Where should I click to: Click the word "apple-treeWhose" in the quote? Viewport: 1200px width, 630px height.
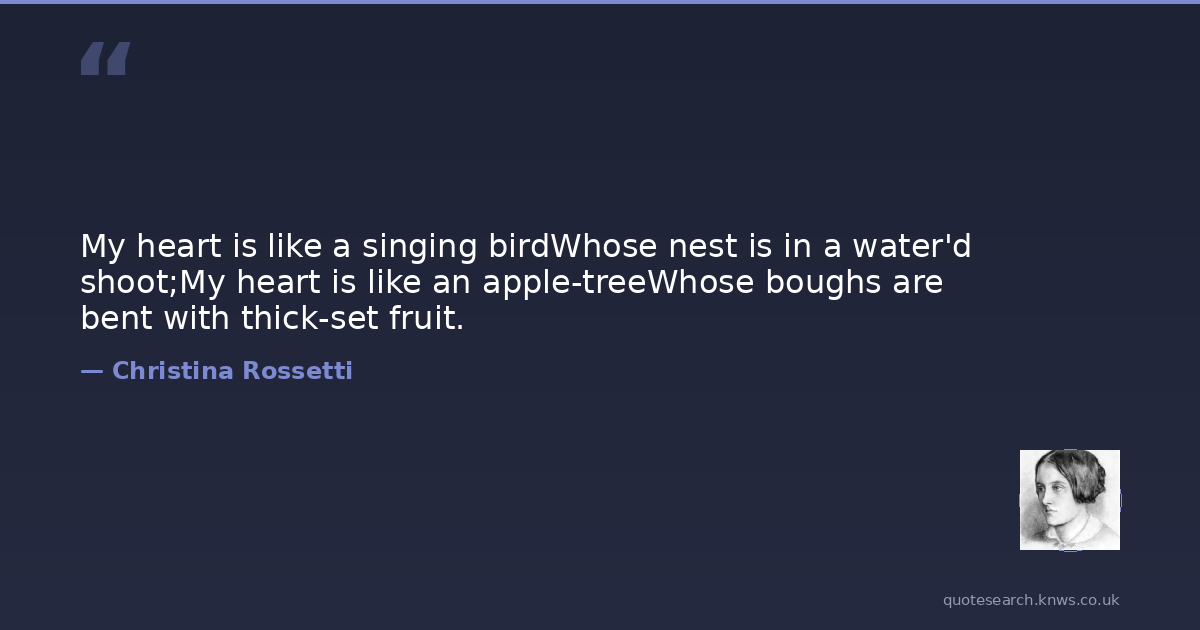[619, 283]
